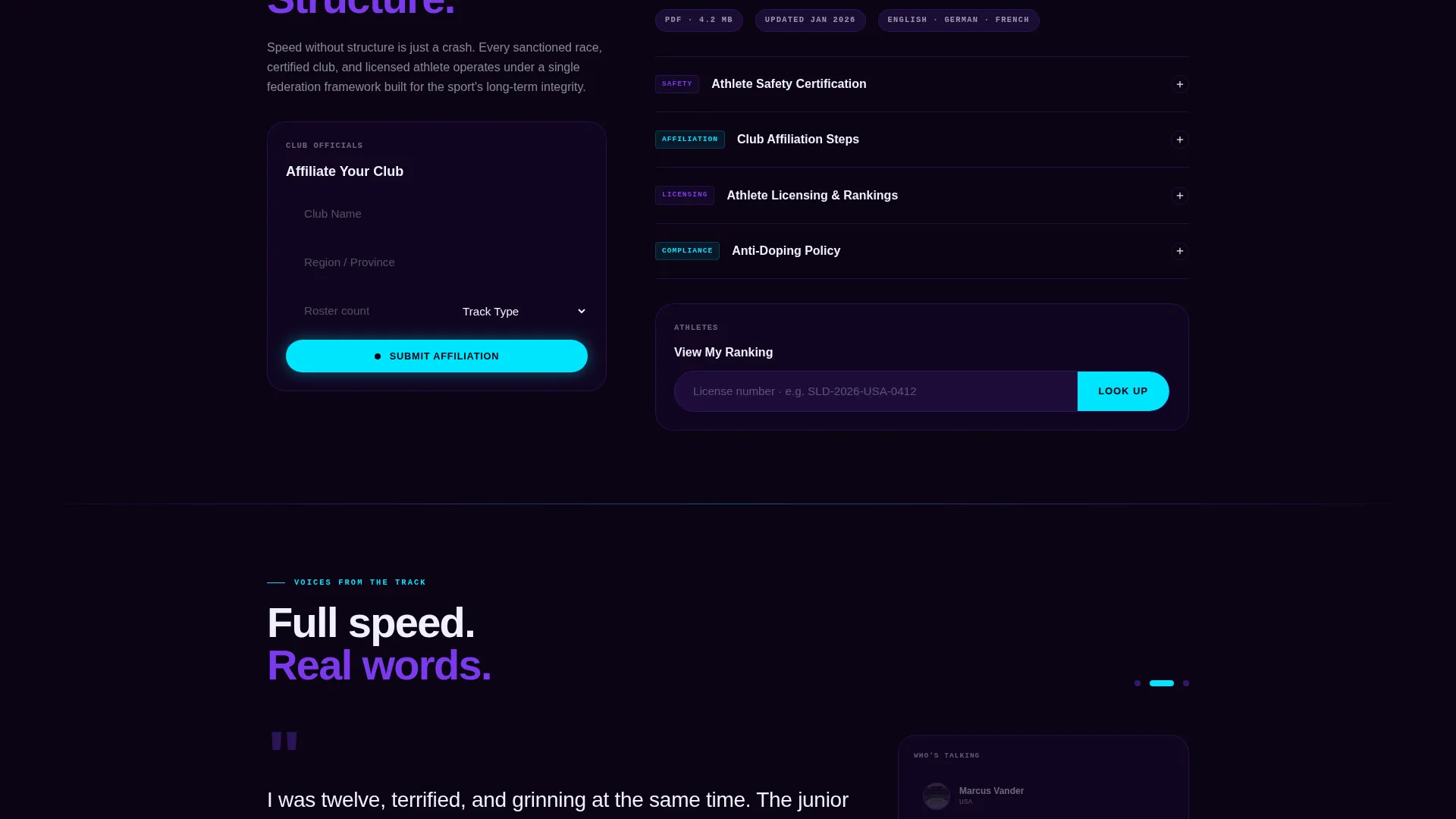Expand the Athlete Safety Certification plus icon

pos(1179,84)
